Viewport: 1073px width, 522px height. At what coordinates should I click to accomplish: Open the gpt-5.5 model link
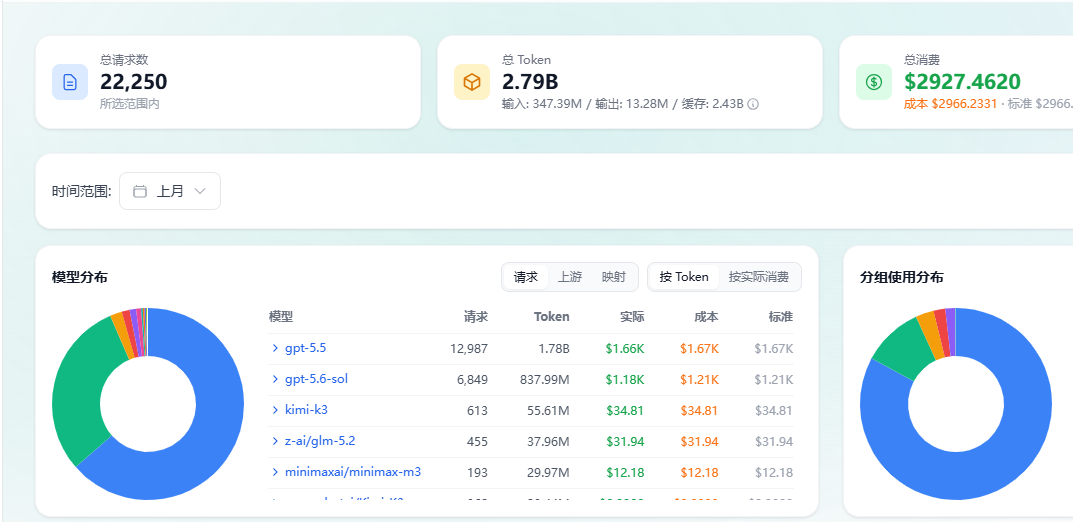[306, 348]
